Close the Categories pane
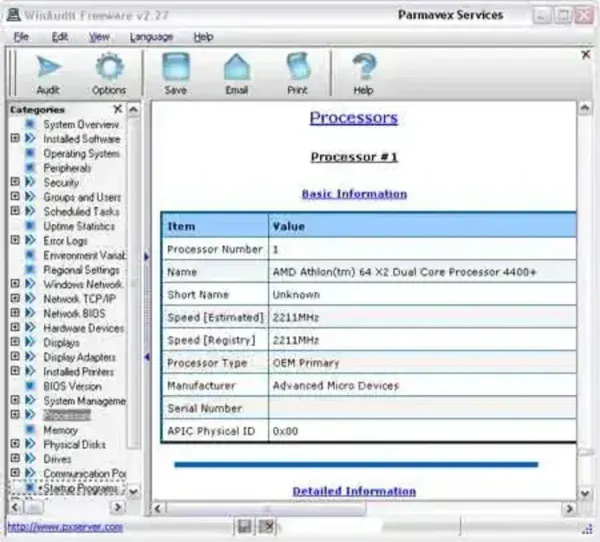This screenshot has width=600, height=542. [x=118, y=109]
